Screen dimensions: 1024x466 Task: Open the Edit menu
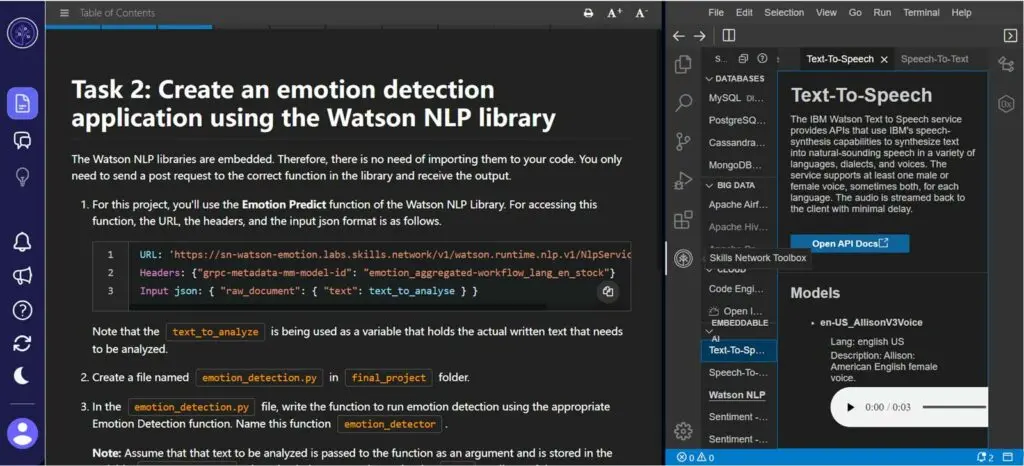pos(744,12)
